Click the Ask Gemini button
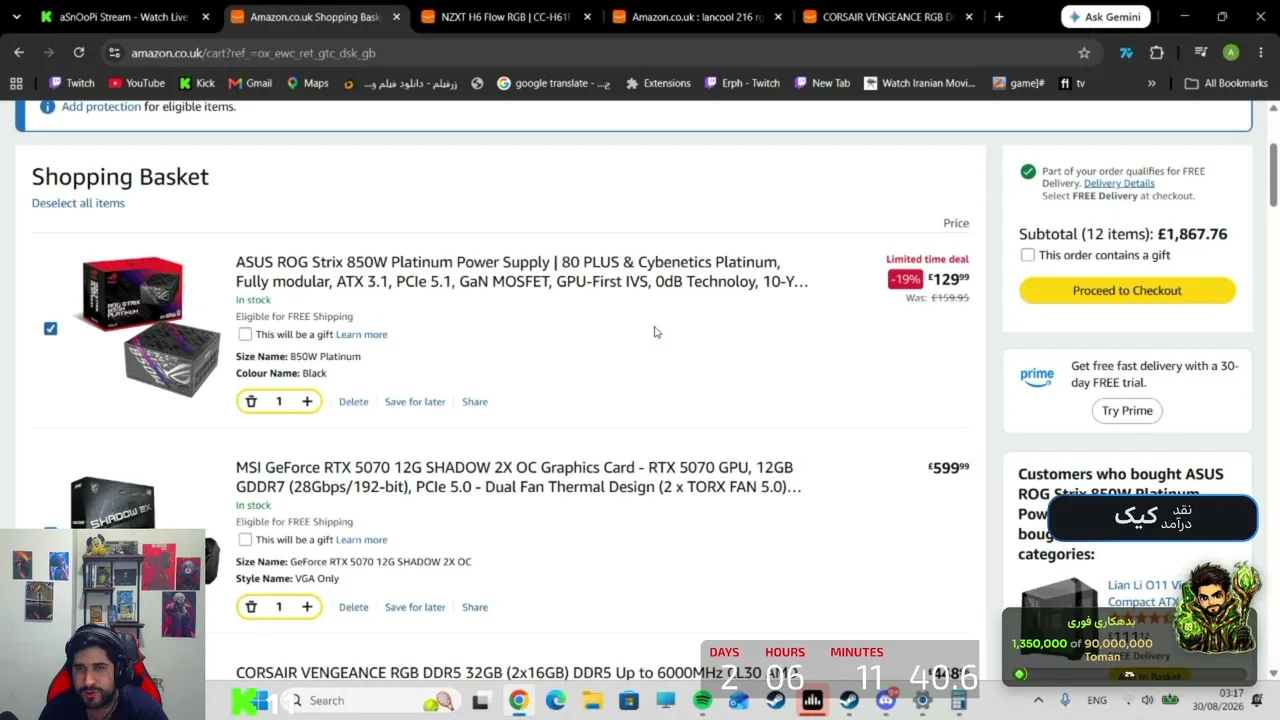Image resolution: width=1280 pixels, height=720 pixels. point(1106,17)
